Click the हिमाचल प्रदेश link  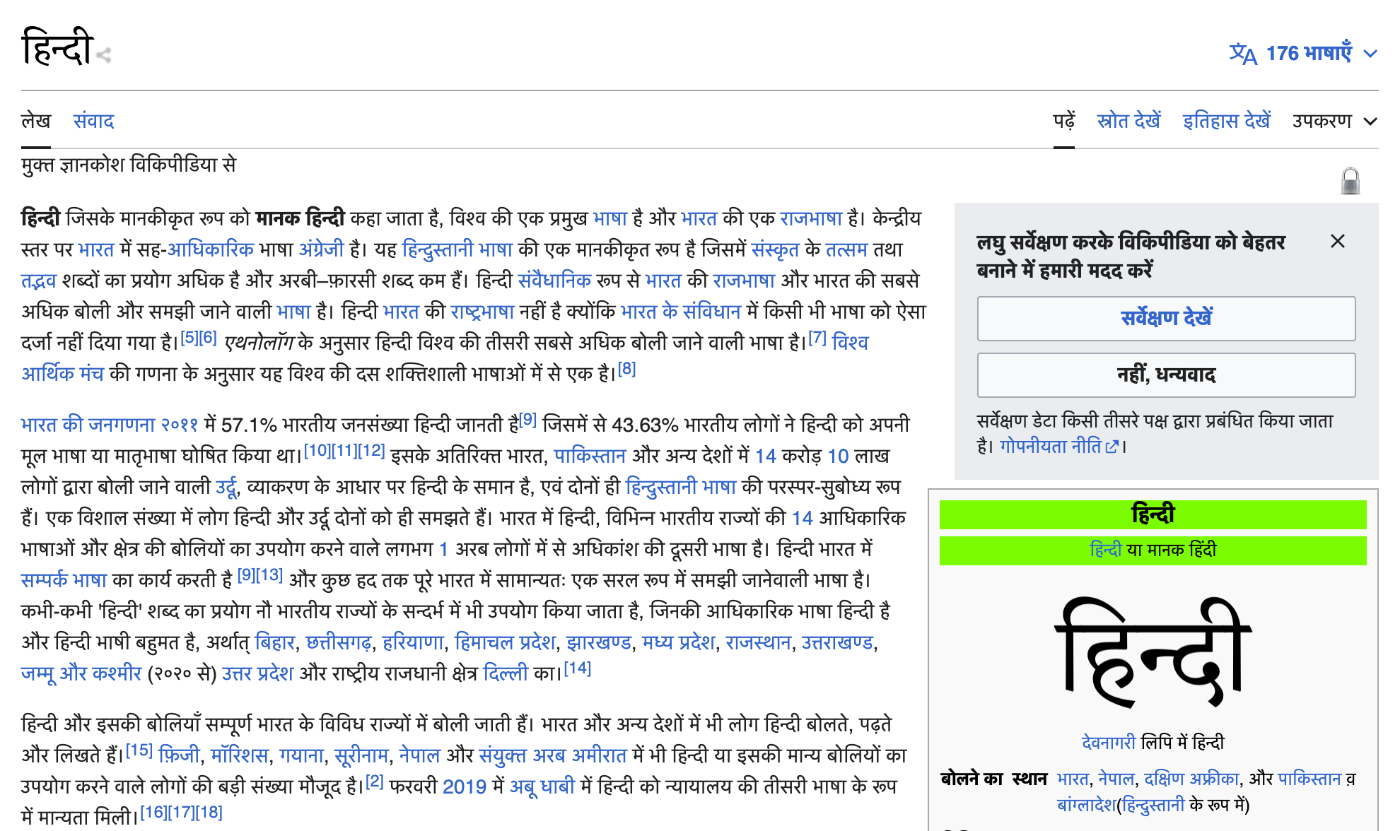point(505,641)
